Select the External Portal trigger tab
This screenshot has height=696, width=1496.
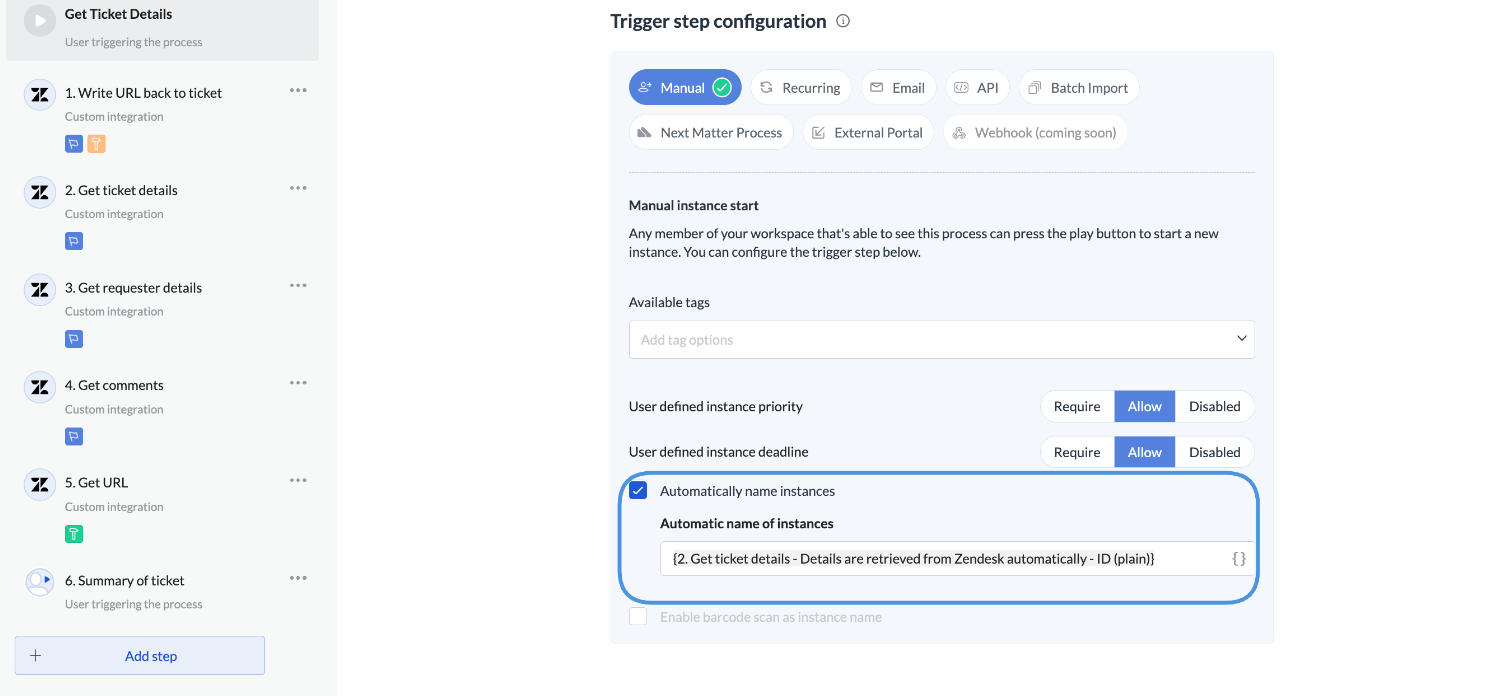pyautogui.click(x=867, y=133)
